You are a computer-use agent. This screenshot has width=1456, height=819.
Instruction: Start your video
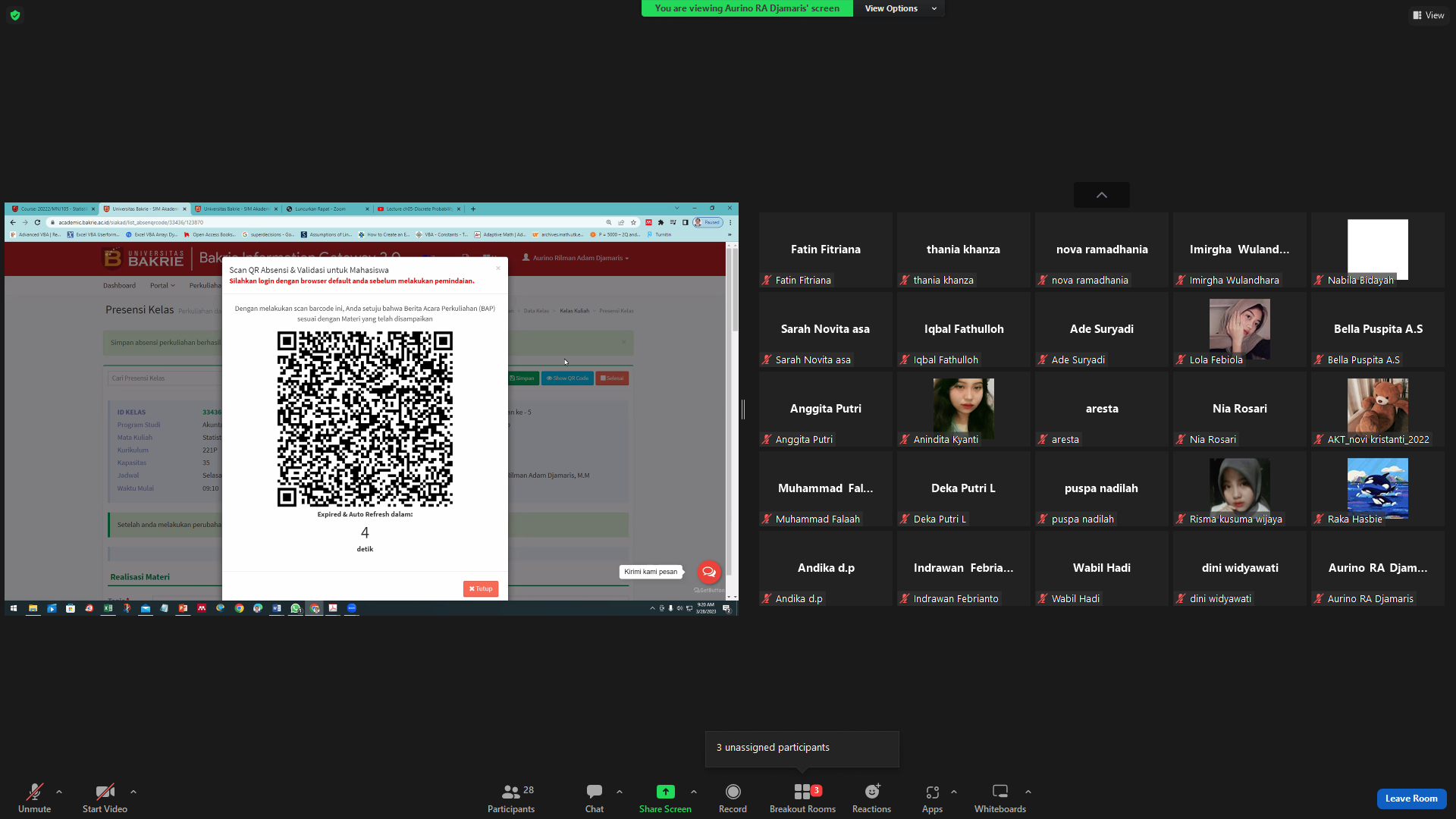click(105, 799)
